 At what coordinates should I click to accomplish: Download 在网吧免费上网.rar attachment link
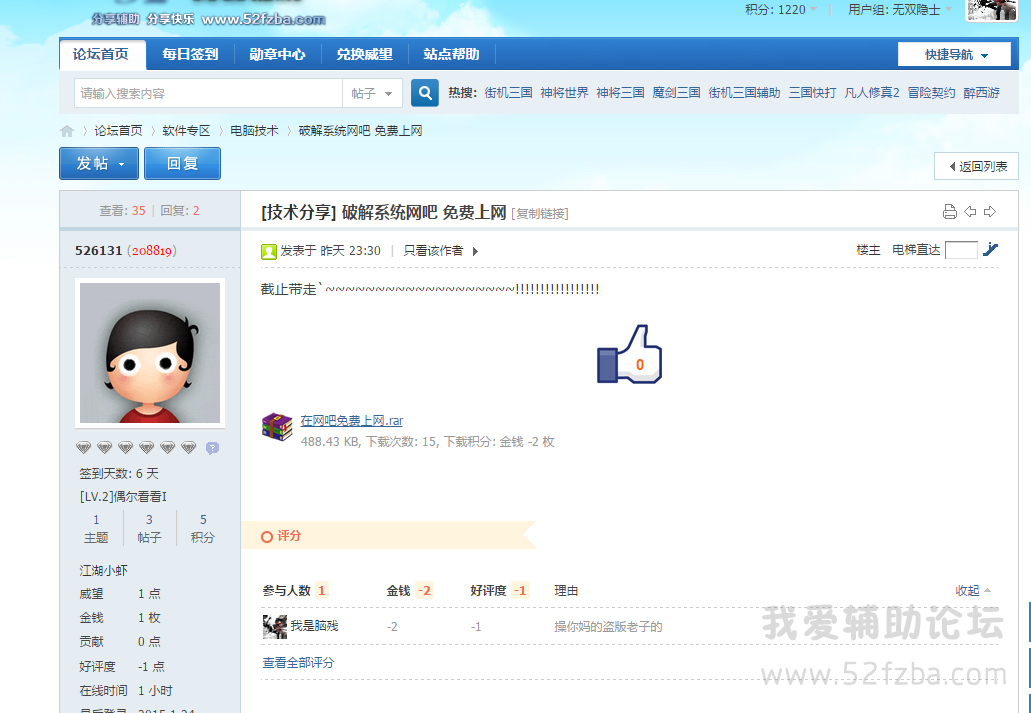[352, 421]
